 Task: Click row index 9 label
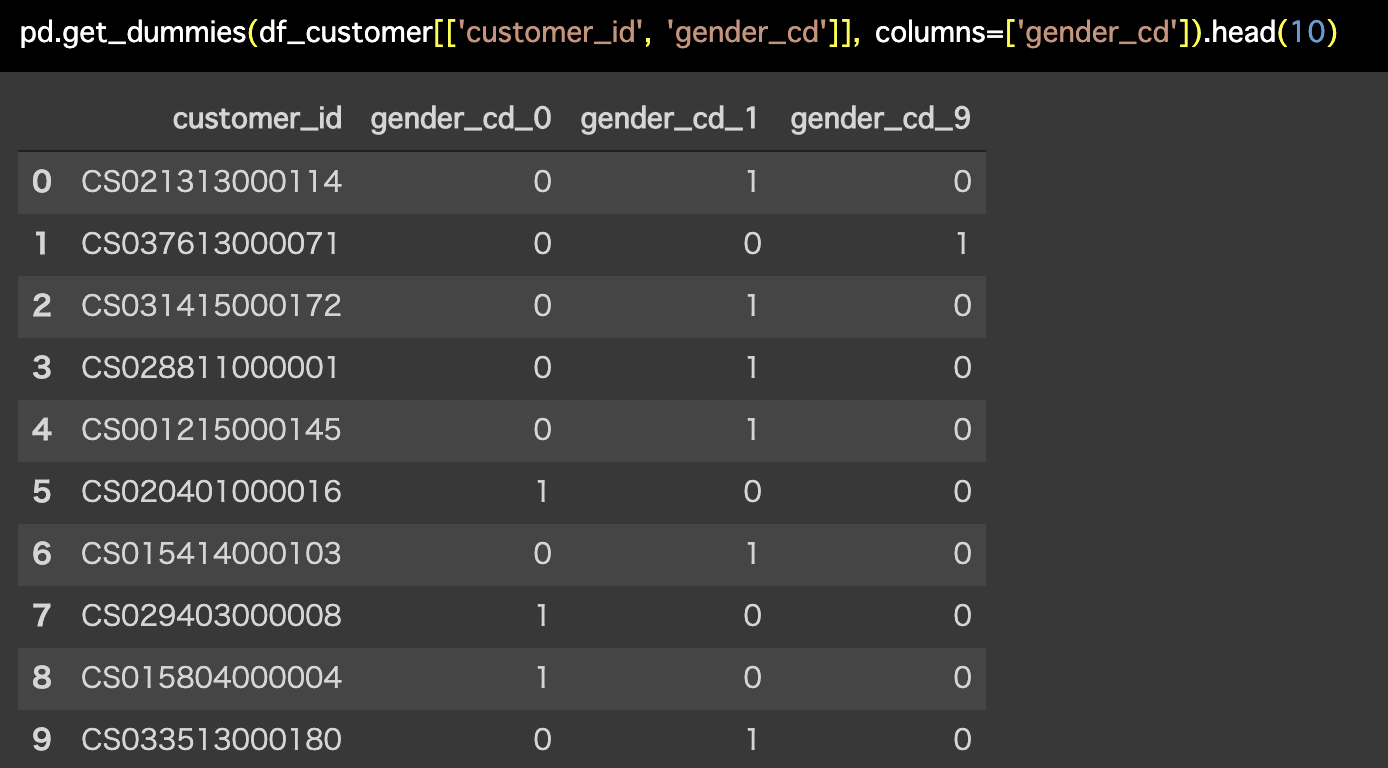click(41, 740)
